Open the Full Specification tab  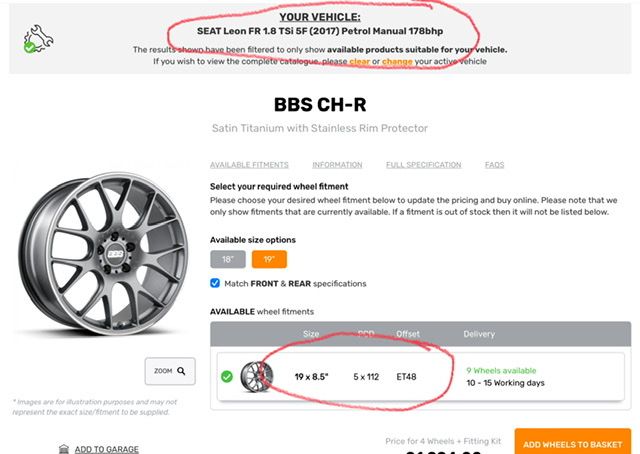423,165
